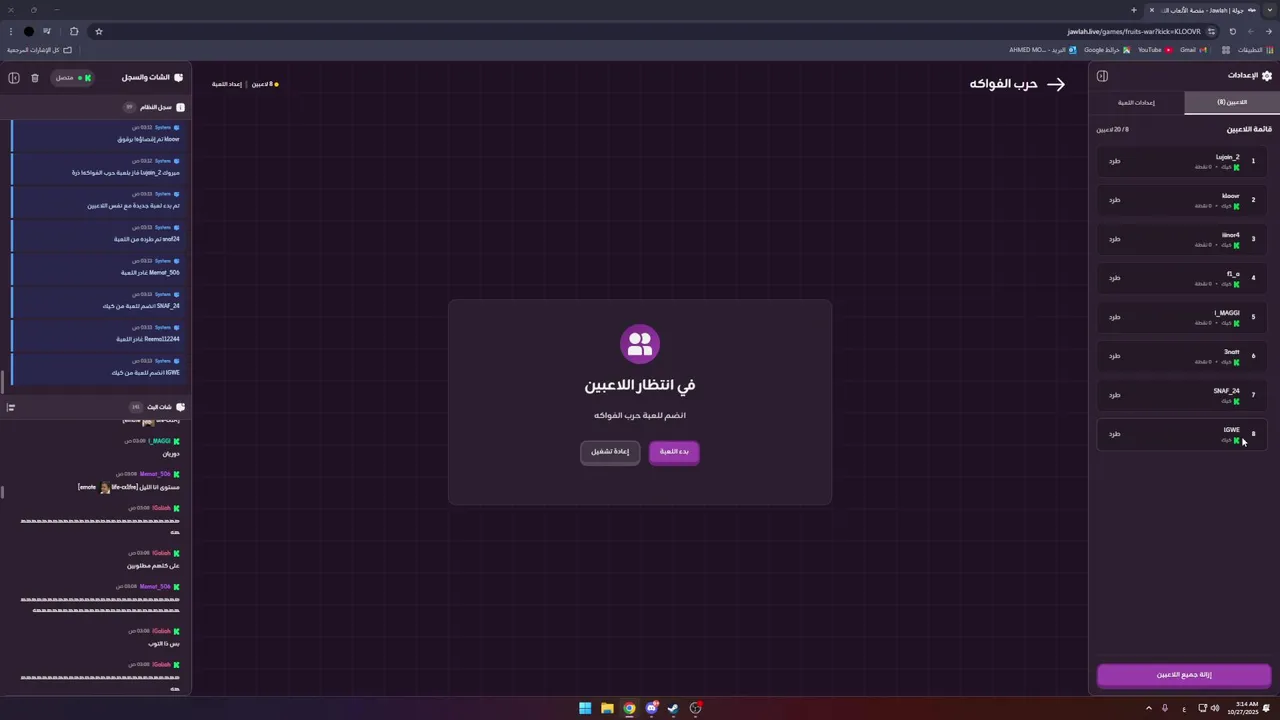Click the site information icon in address bar
Image resolution: width=1280 pixels, height=720 pixels.
[x=1211, y=31]
